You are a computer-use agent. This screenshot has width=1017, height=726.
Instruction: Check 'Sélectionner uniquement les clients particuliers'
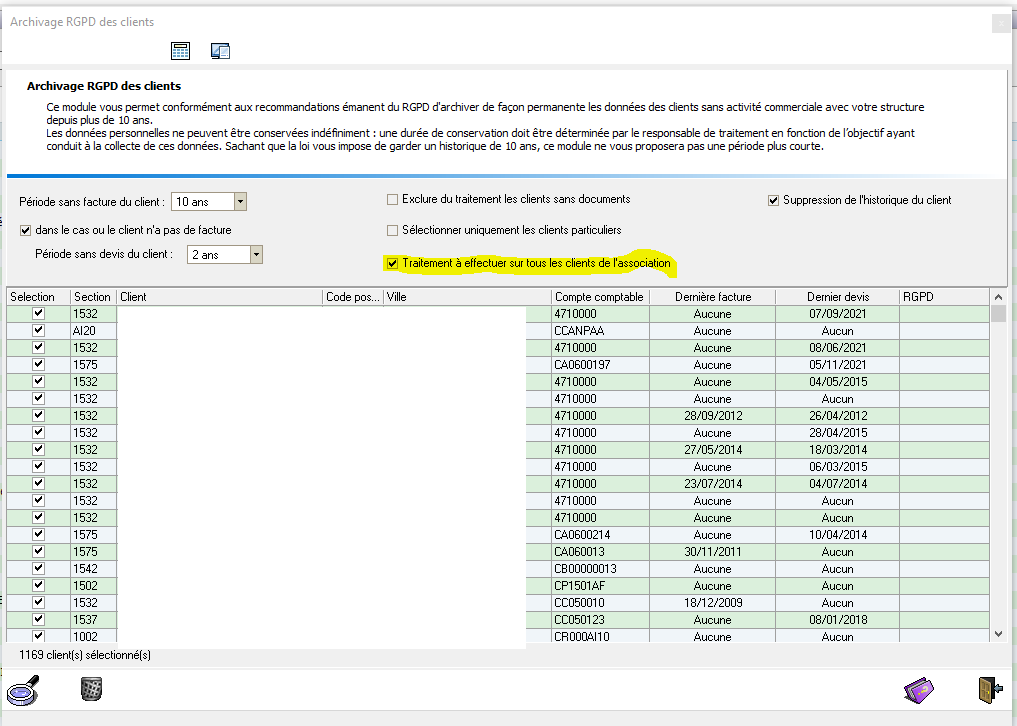pyautogui.click(x=393, y=230)
